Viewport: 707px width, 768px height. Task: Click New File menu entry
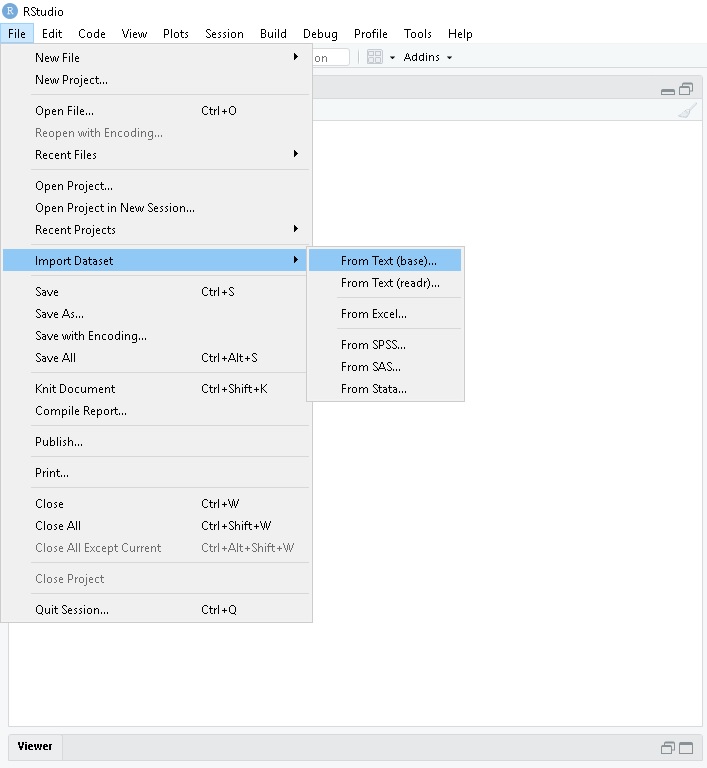157,57
